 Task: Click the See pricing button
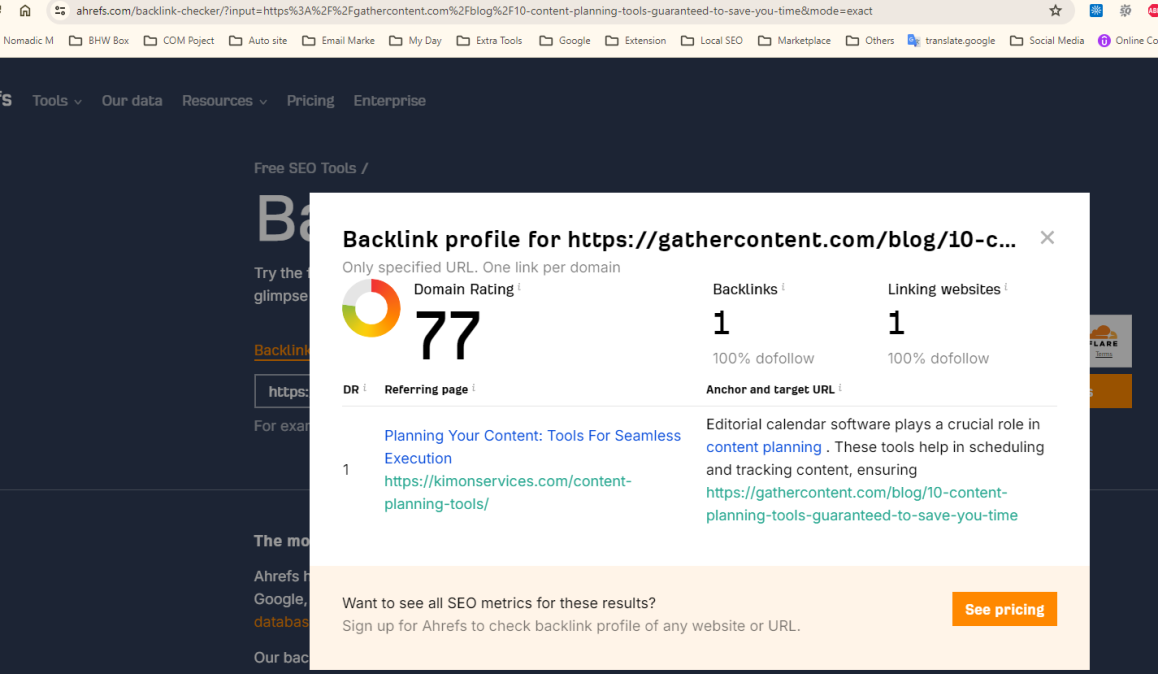point(1004,609)
